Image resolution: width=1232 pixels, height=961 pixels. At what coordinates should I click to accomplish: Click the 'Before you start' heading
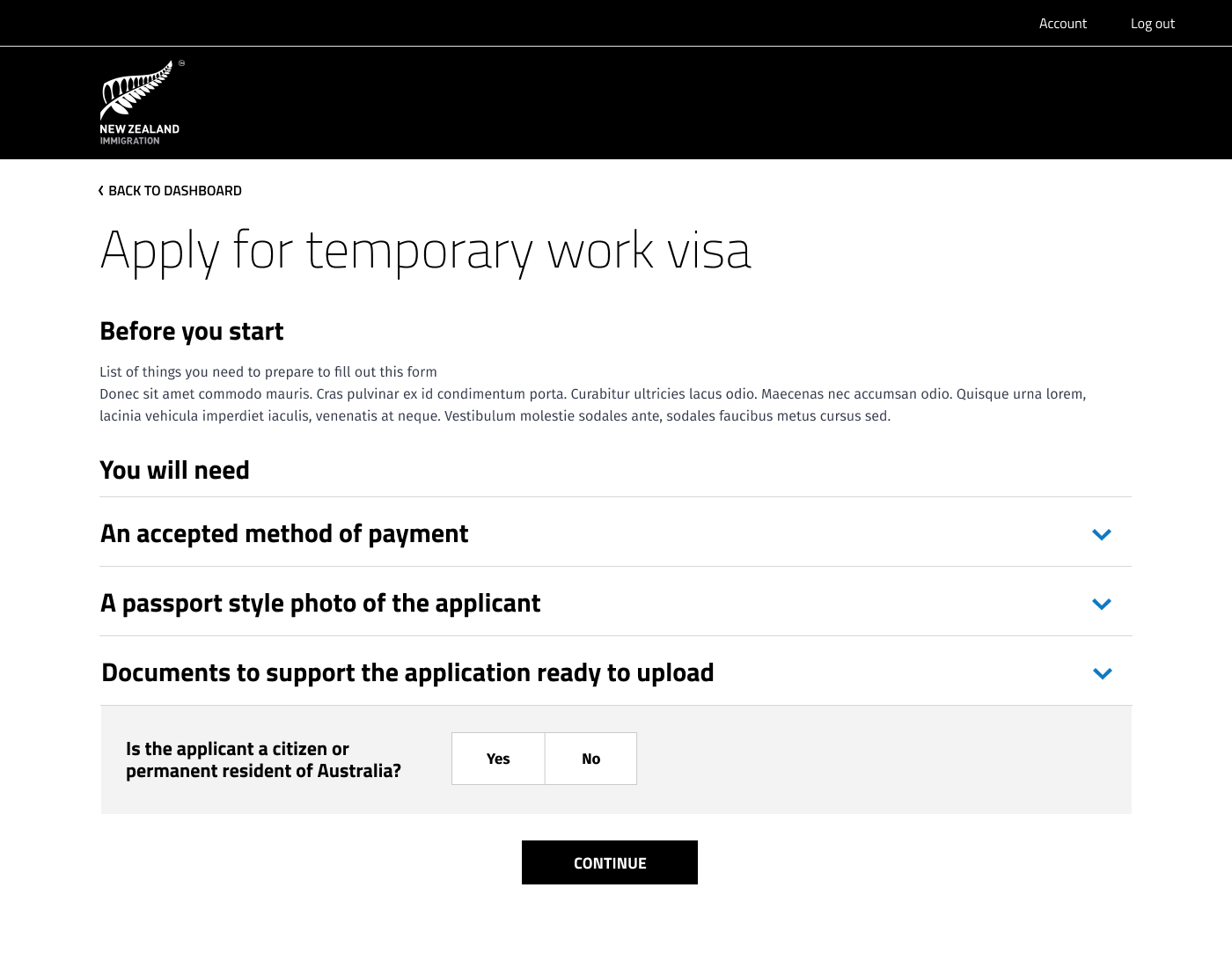(191, 332)
